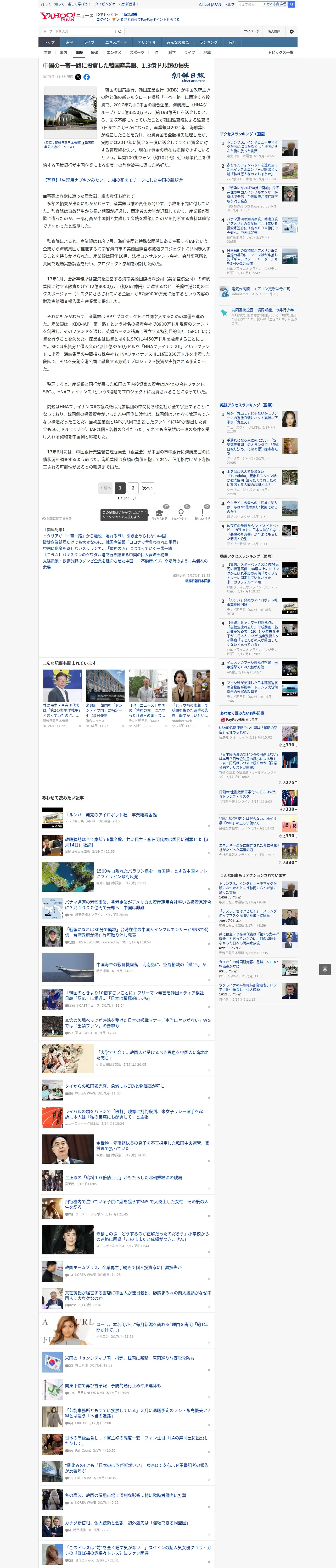The height and width of the screenshot is (1568, 336).
Task: Click the Yahoo! JAPAN News logo
Action: (66, 16)
